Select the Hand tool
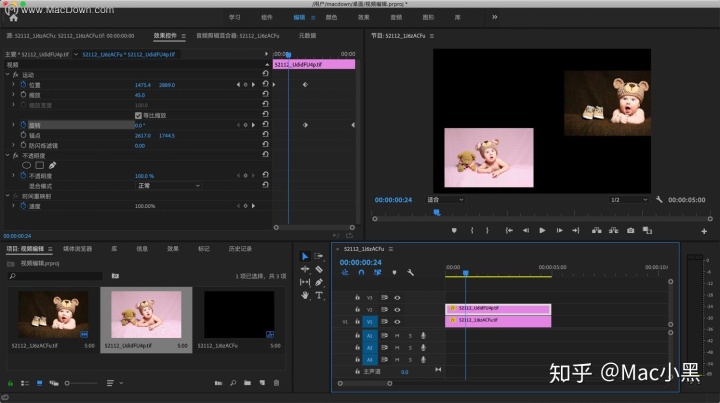 click(x=305, y=296)
